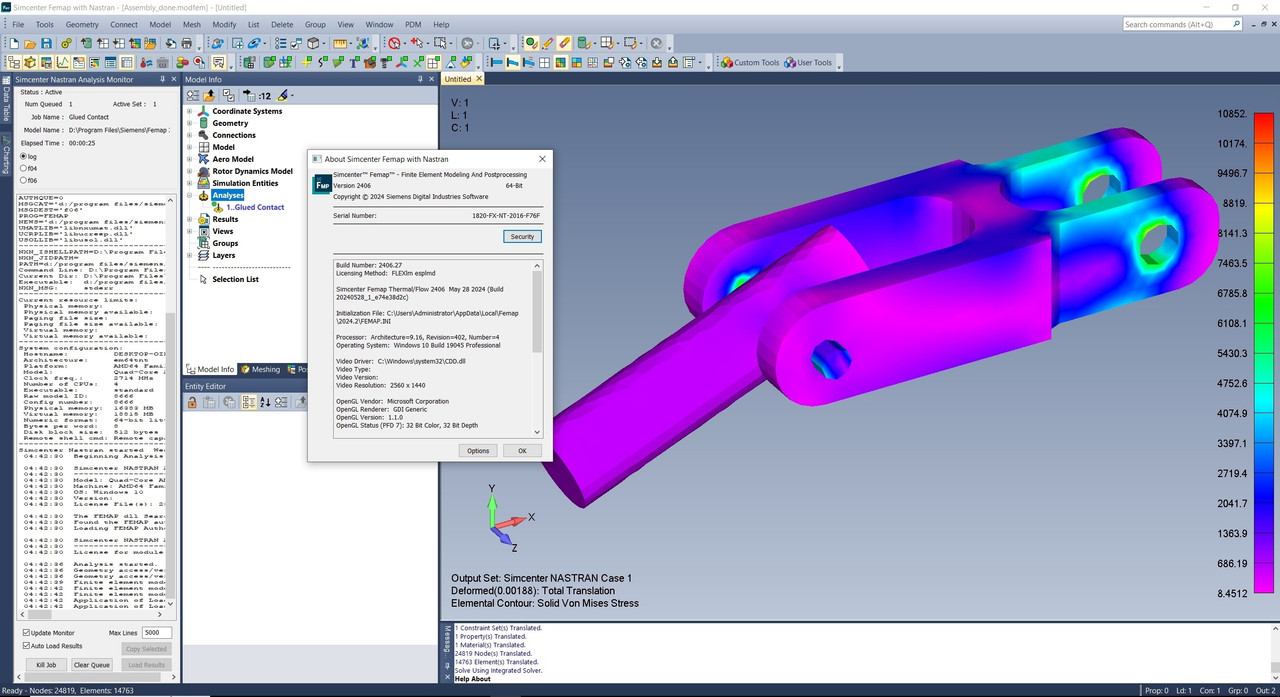1280x697 pixels.
Task: Switch to the Meshing tab
Action: point(260,369)
